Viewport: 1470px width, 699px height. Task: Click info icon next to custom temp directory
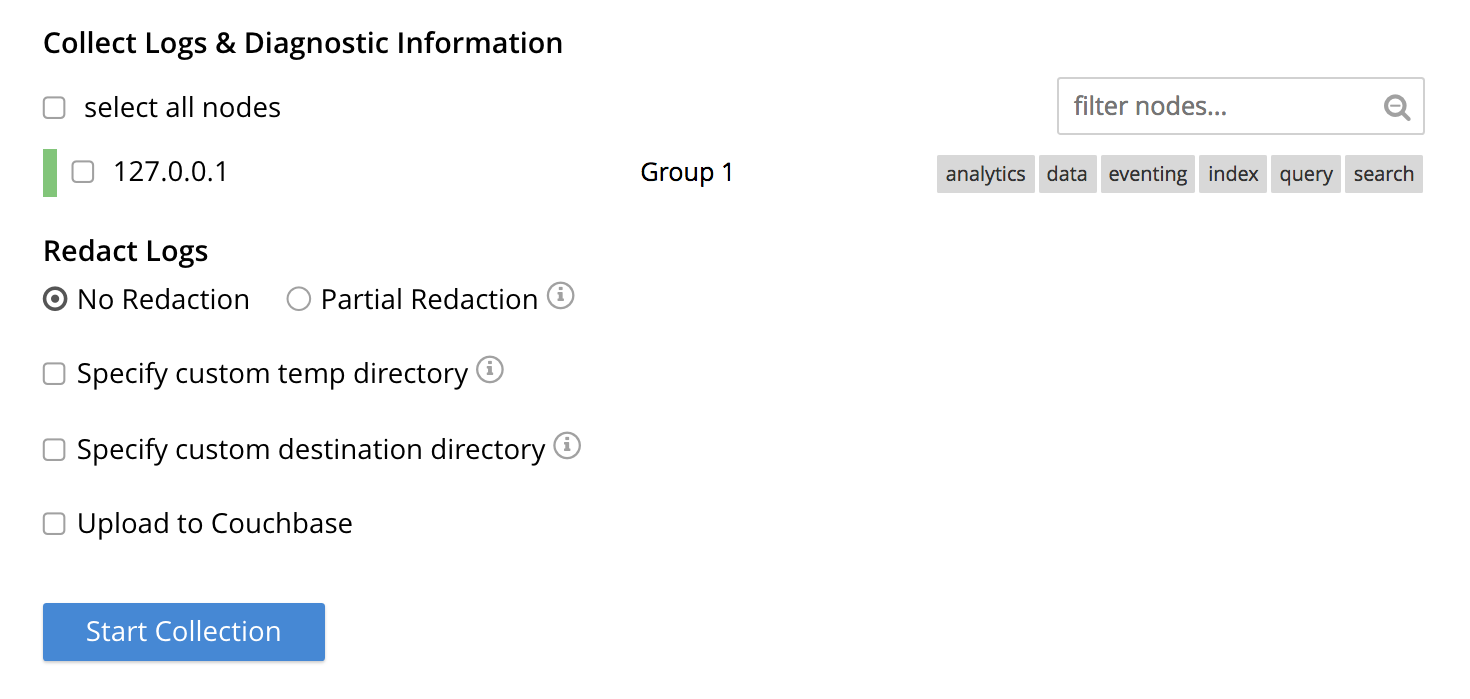point(490,371)
